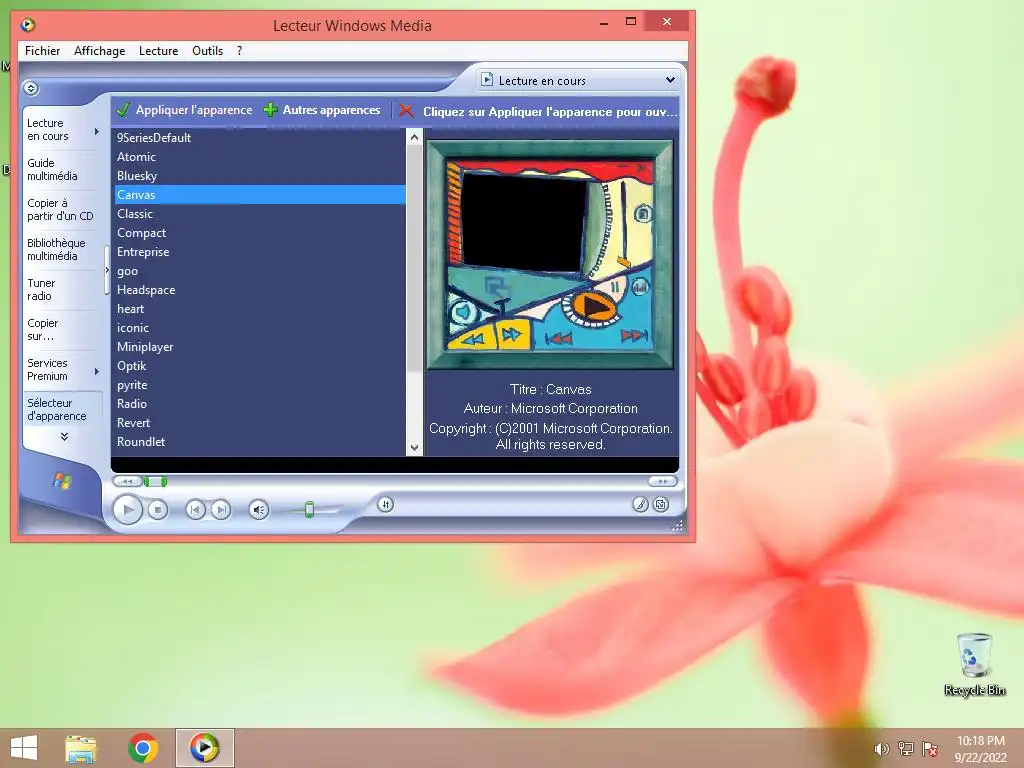Expand arrow next to Services Premium
The image size is (1024, 768).
[x=97, y=371]
